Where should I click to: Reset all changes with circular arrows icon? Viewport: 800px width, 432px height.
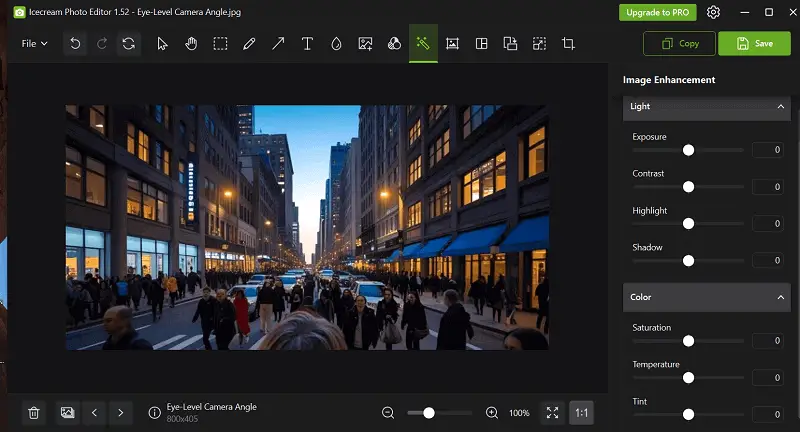129,44
